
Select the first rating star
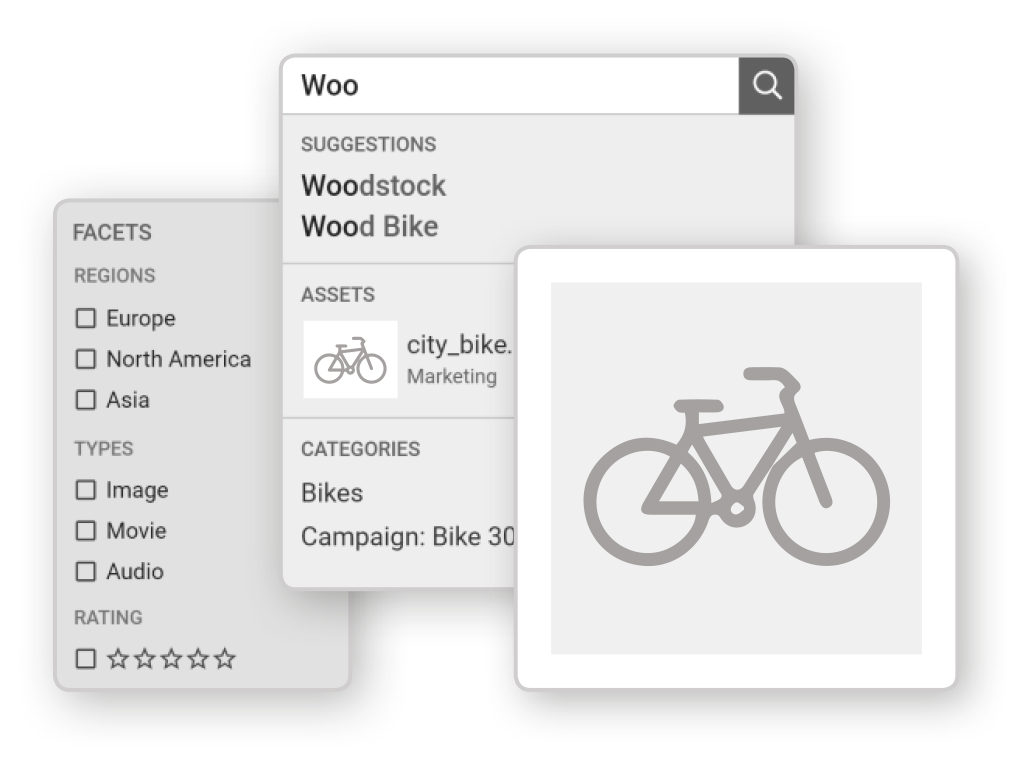click(x=118, y=658)
